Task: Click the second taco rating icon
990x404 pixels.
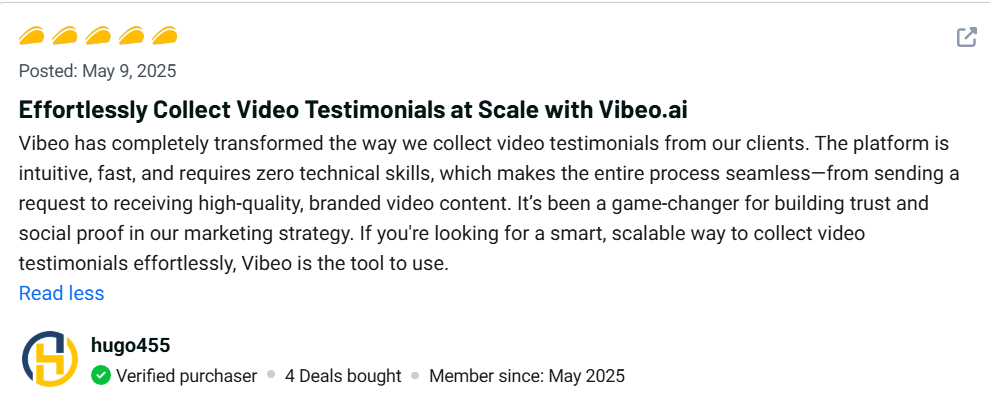Action: tap(65, 37)
